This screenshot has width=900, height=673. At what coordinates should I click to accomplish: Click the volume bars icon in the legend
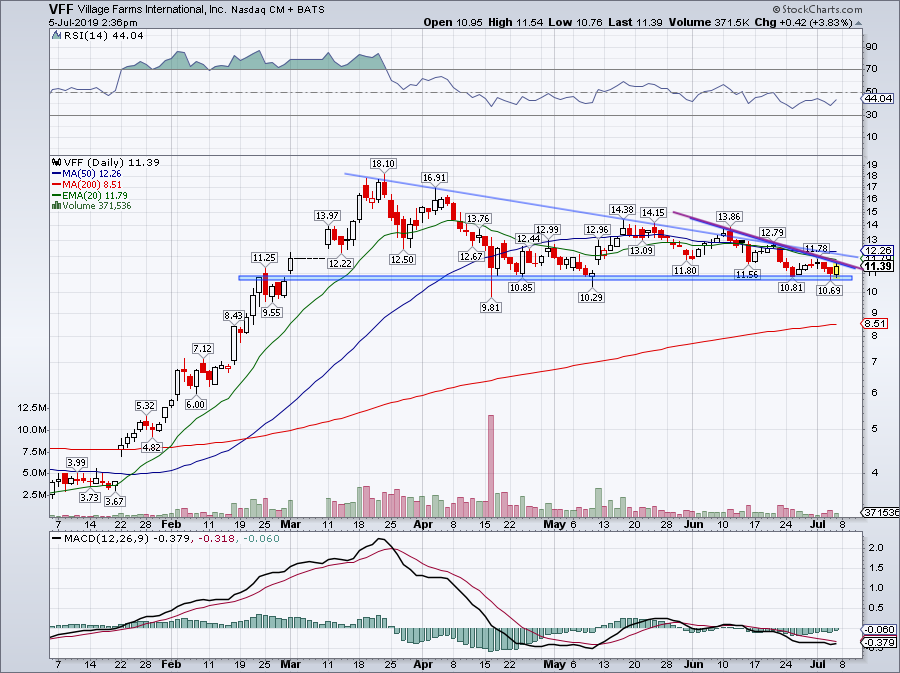point(56,205)
